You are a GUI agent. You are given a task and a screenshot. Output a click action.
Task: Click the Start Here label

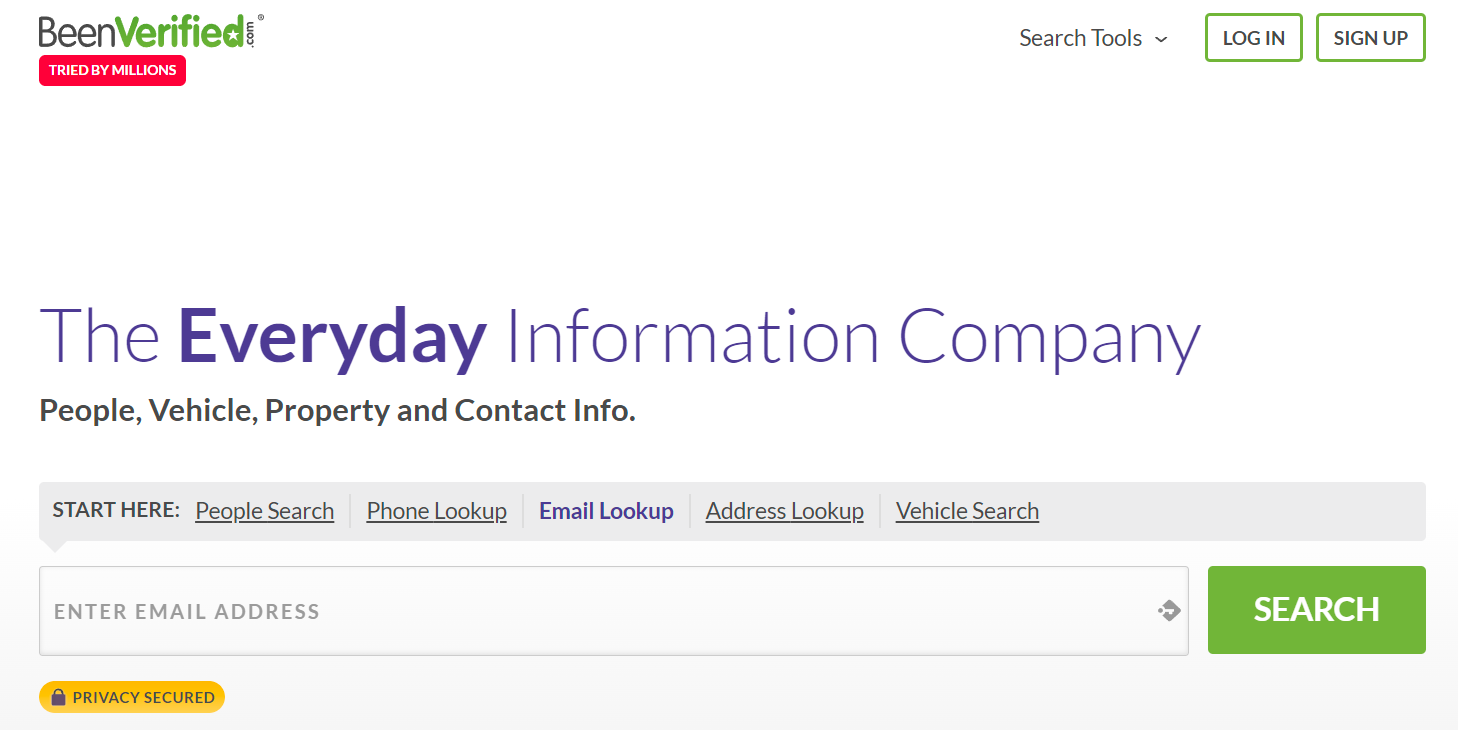(116, 510)
